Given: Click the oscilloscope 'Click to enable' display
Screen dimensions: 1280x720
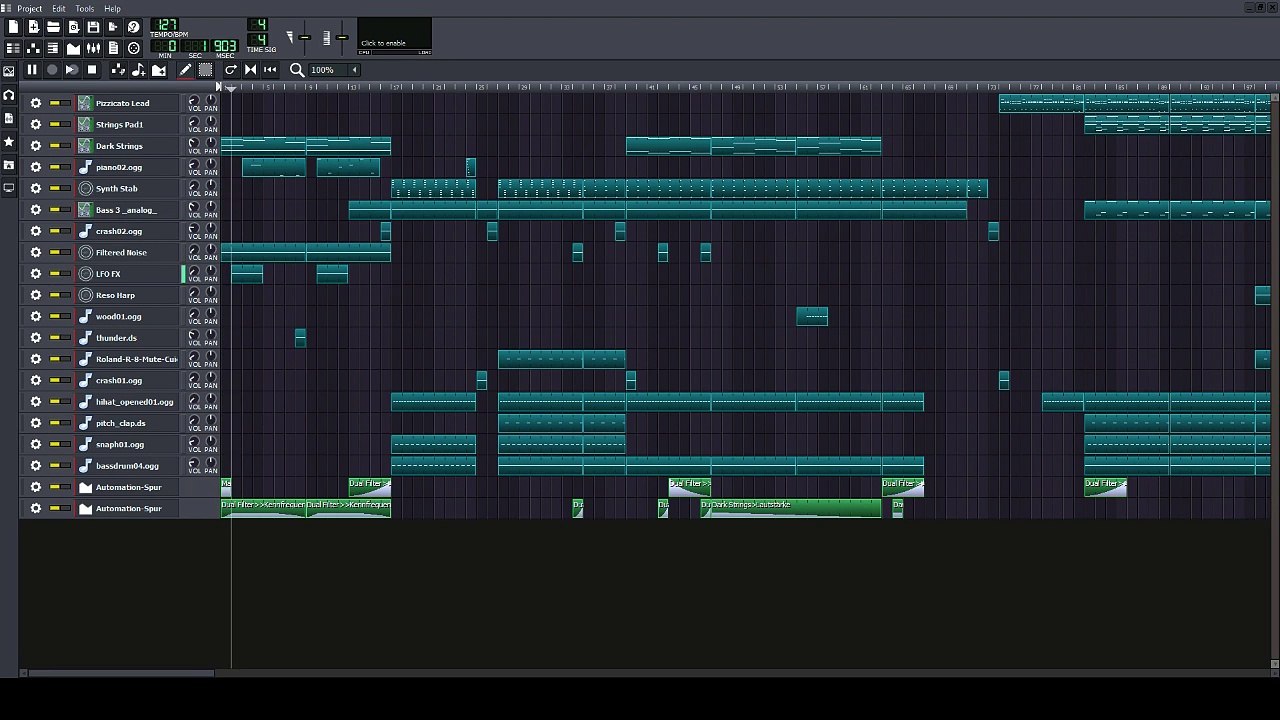Looking at the screenshot, I should tap(394, 37).
